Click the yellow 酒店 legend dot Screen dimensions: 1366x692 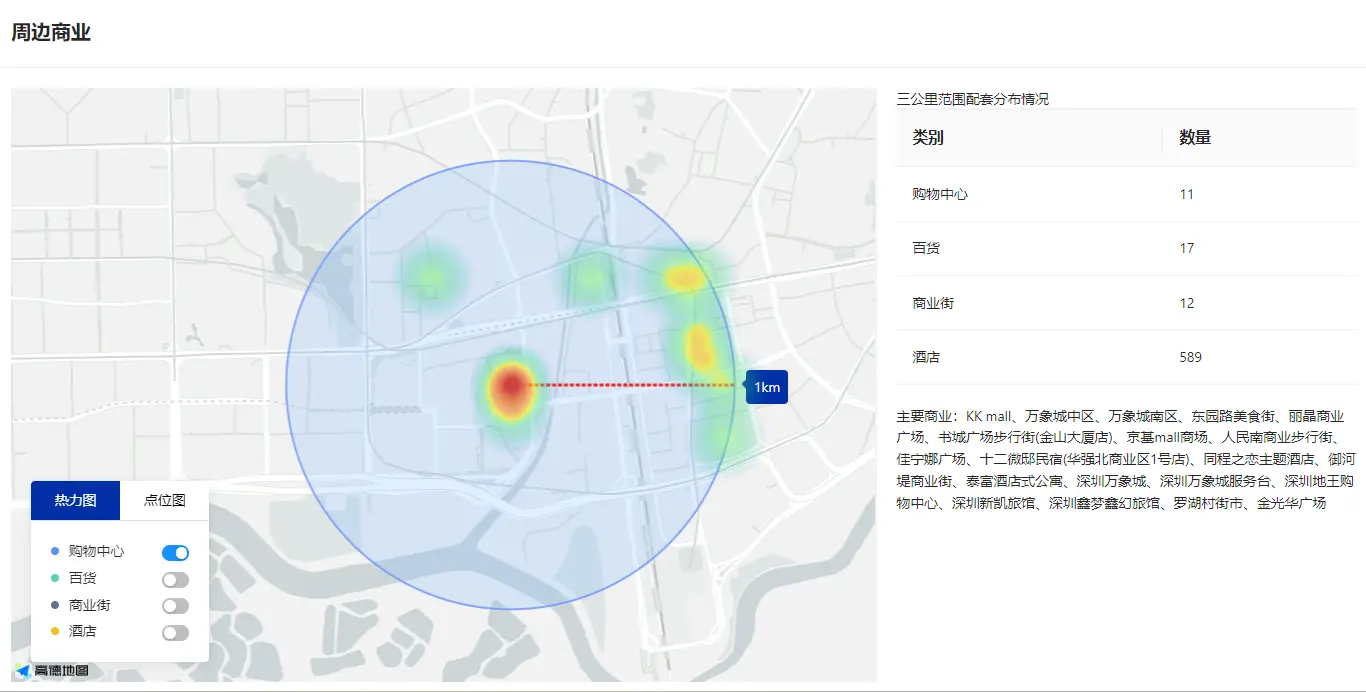point(54,631)
